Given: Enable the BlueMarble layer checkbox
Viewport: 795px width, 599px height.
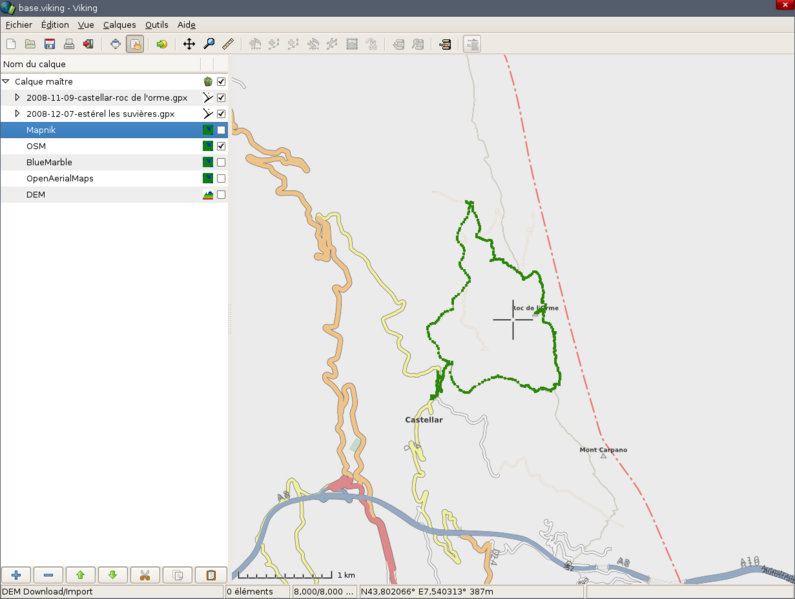Looking at the screenshot, I should coord(221,162).
